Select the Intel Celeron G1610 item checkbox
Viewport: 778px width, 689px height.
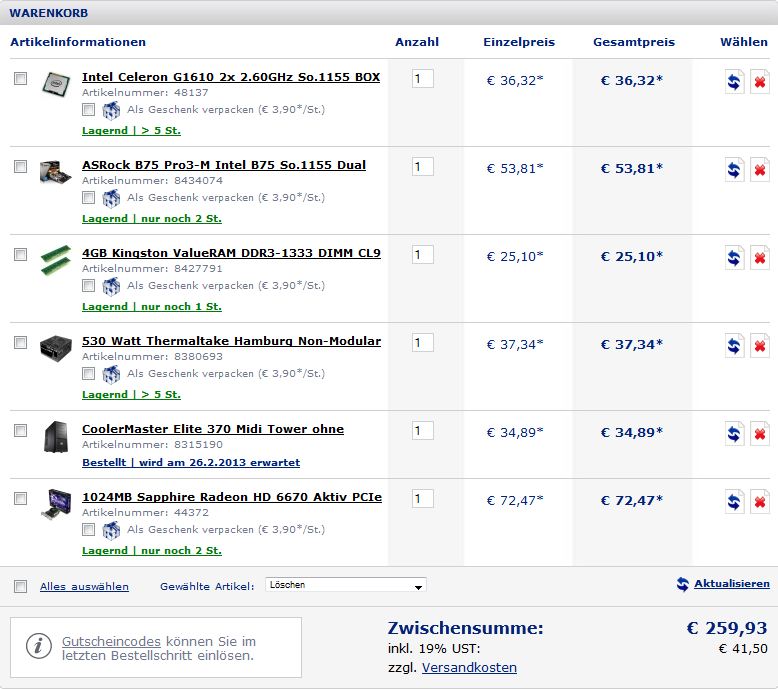click(x=20, y=78)
